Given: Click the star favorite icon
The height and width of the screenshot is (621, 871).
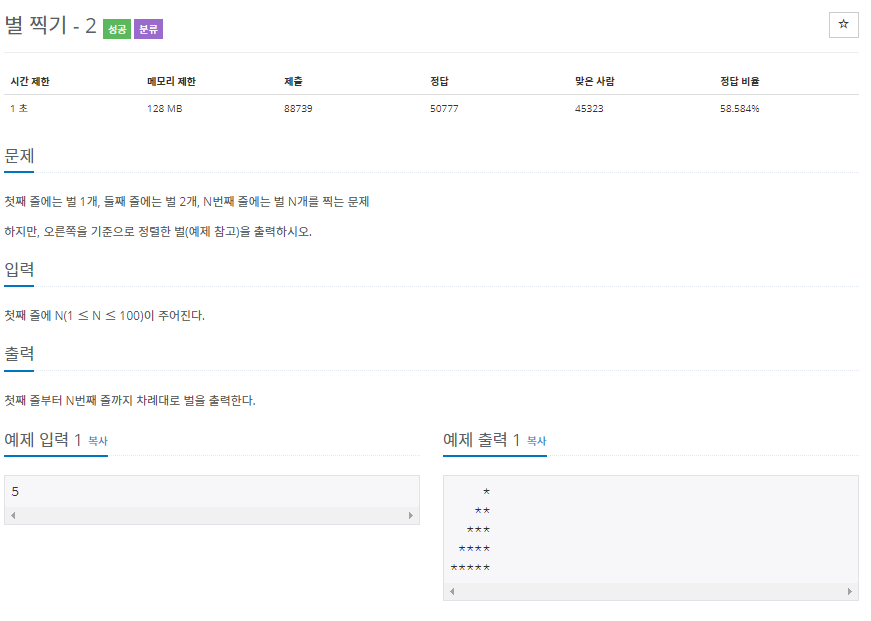Looking at the screenshot, I should (843, 24).
